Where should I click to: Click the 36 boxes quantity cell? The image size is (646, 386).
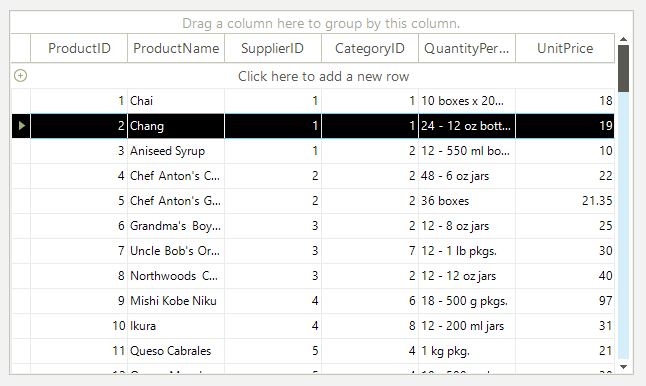[467, 201]
